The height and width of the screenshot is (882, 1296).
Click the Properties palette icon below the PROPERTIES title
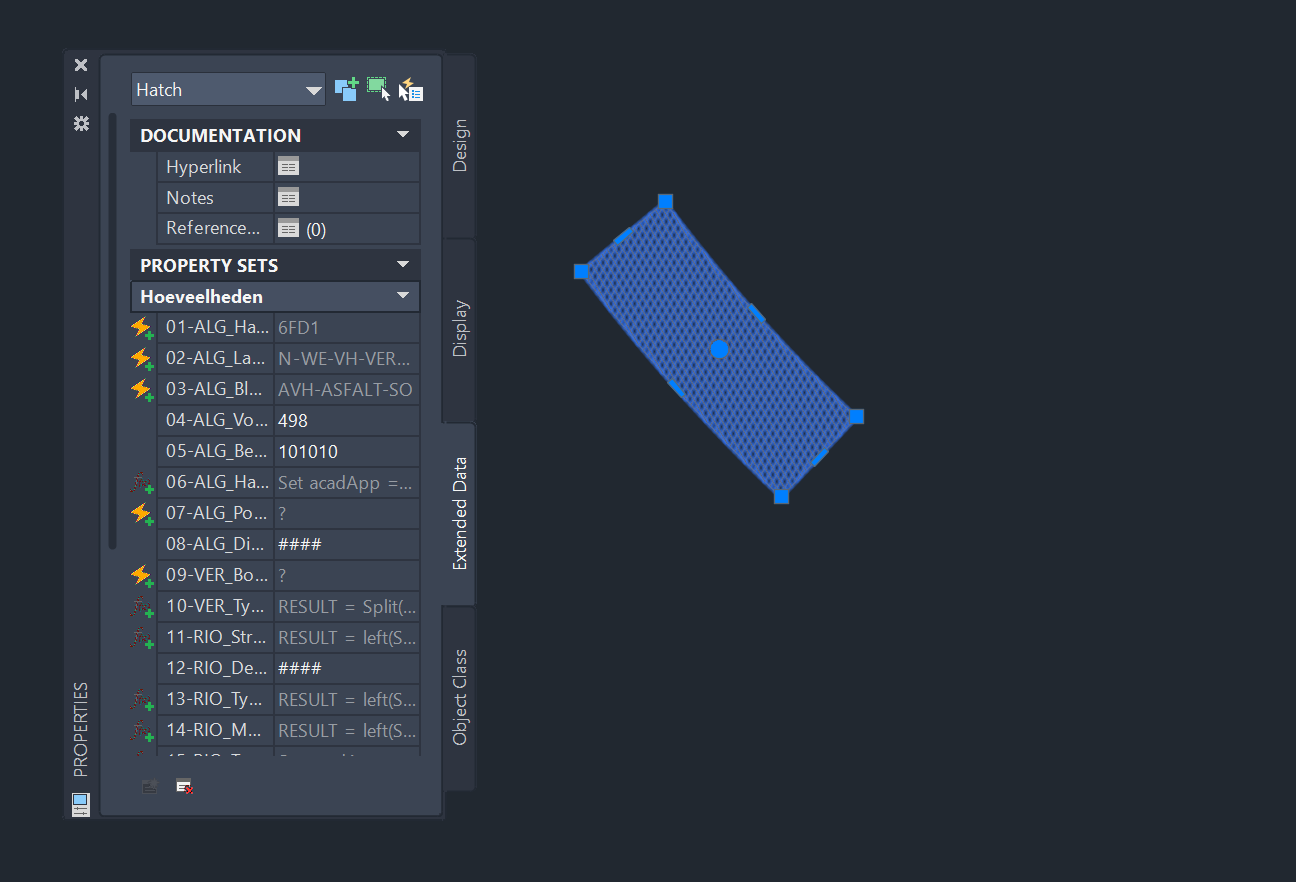(x=81, y=804)
